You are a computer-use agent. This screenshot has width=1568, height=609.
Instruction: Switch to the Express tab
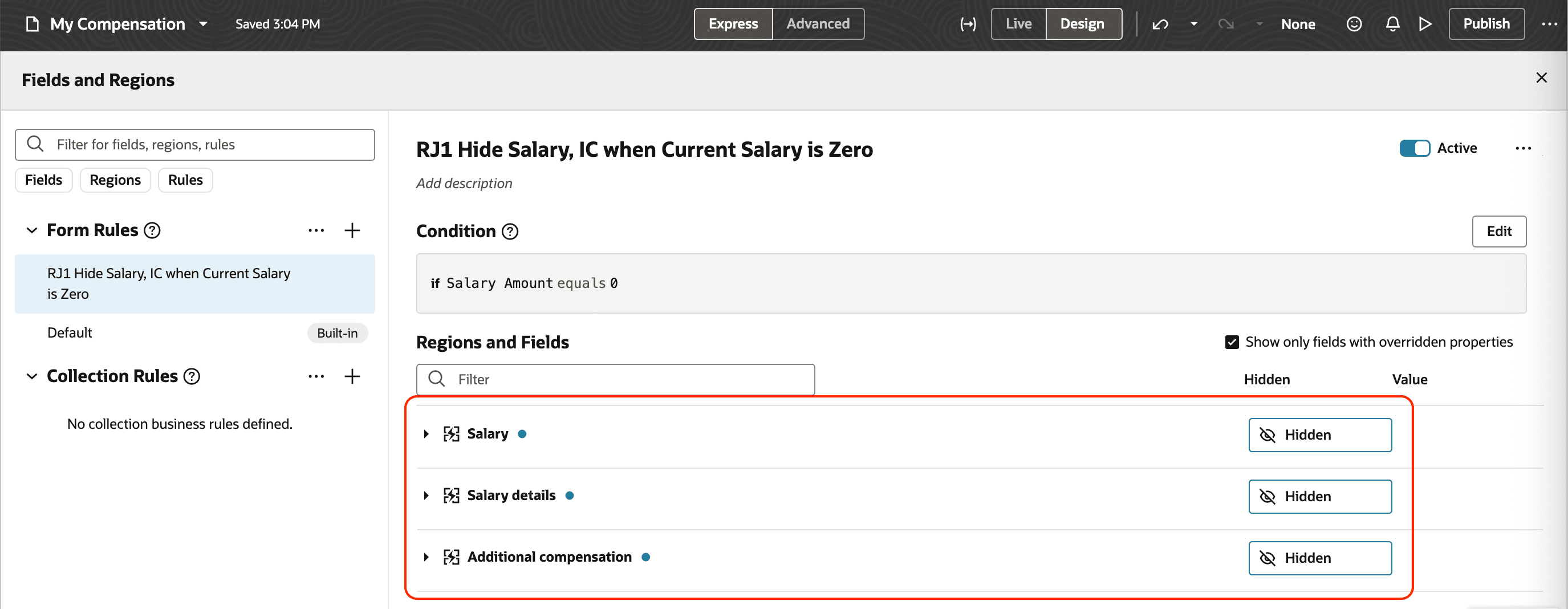pyautogui.click(x=733, y=24)
